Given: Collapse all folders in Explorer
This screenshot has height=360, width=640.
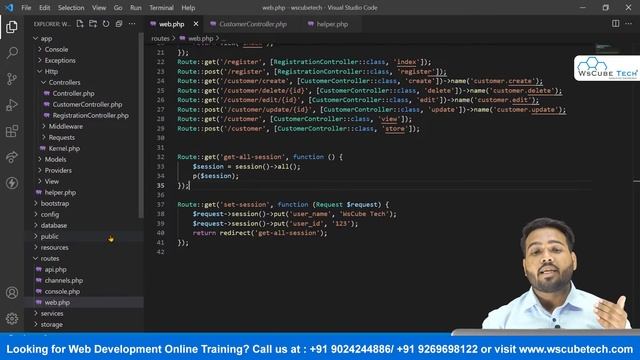Looking at the screenshot, I should click(119, 24).
